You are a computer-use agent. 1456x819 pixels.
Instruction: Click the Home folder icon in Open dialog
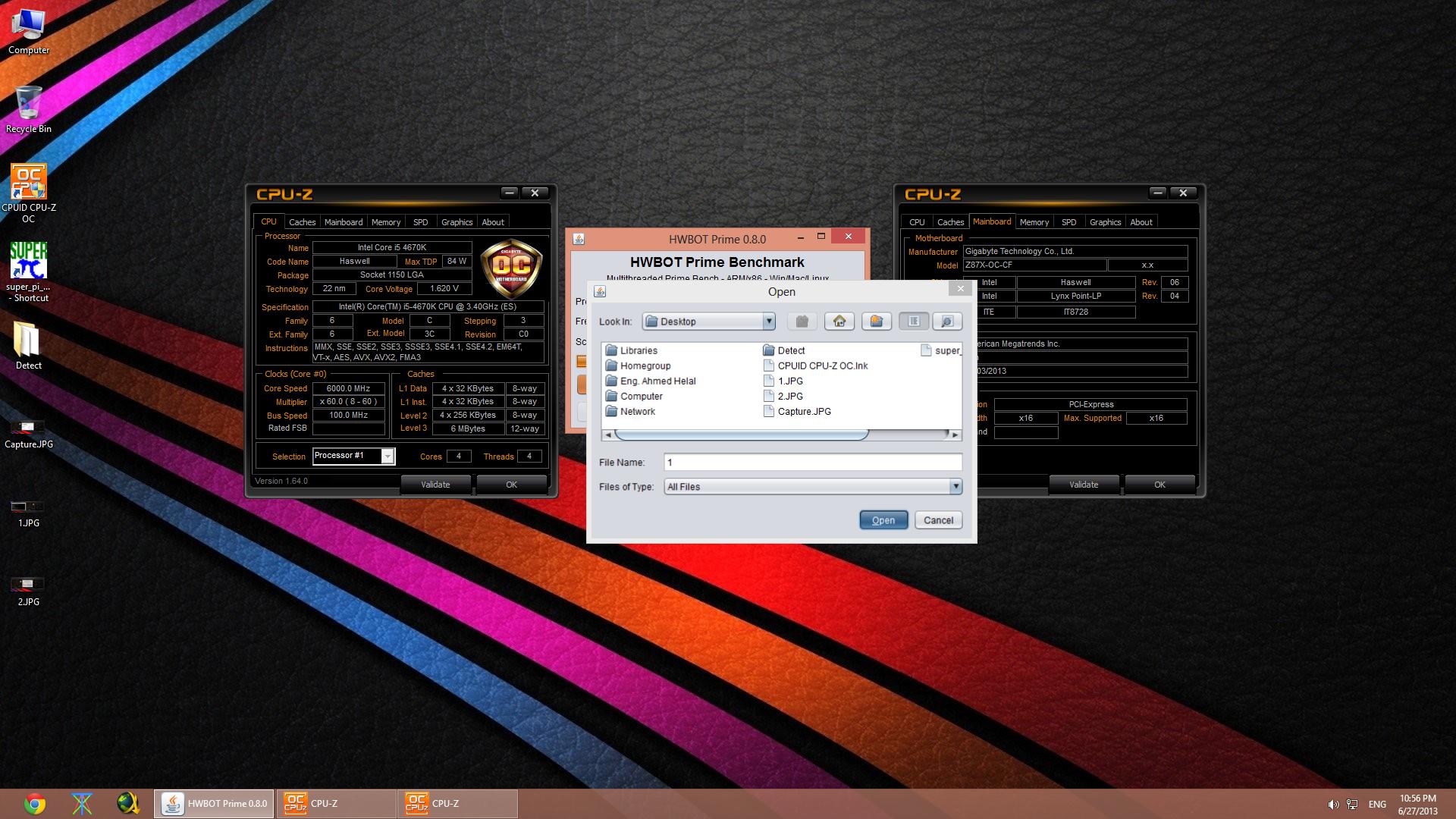click(x=839, y=322)
